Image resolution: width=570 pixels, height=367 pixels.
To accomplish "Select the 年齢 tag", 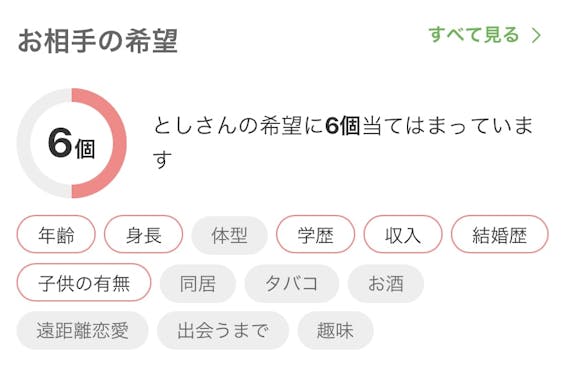I will [x=56, y=234].
